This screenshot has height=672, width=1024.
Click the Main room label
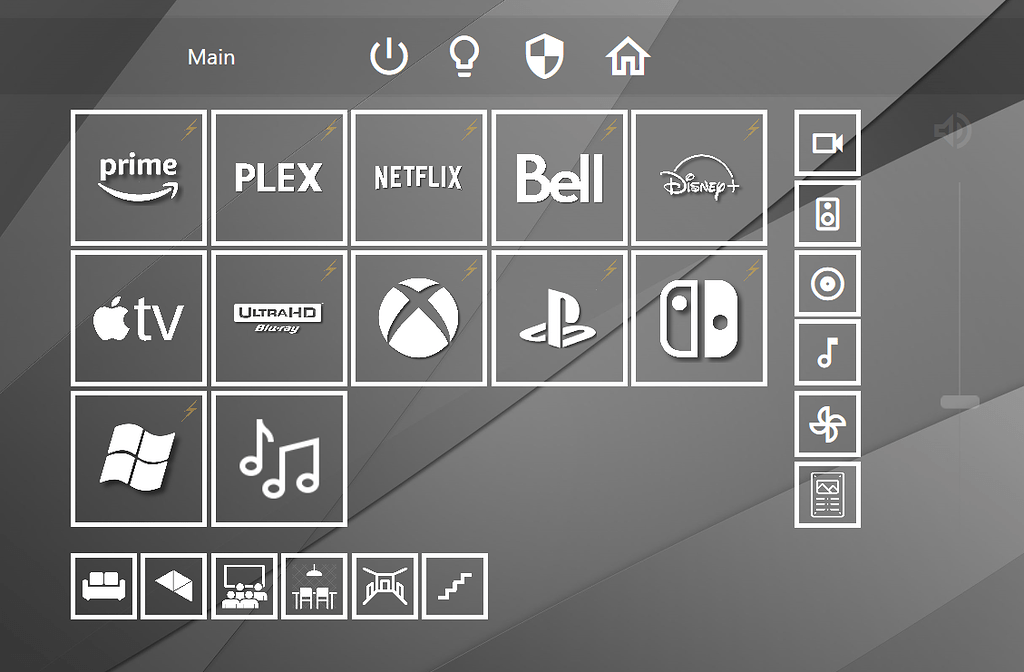coord(210,57)
